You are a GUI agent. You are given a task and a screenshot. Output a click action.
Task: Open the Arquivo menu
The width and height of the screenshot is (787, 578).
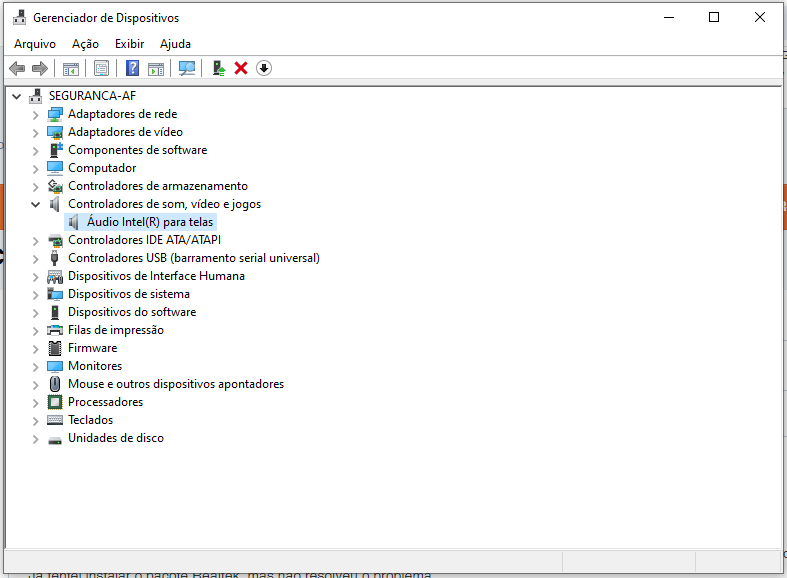click(x=35, y=44)
